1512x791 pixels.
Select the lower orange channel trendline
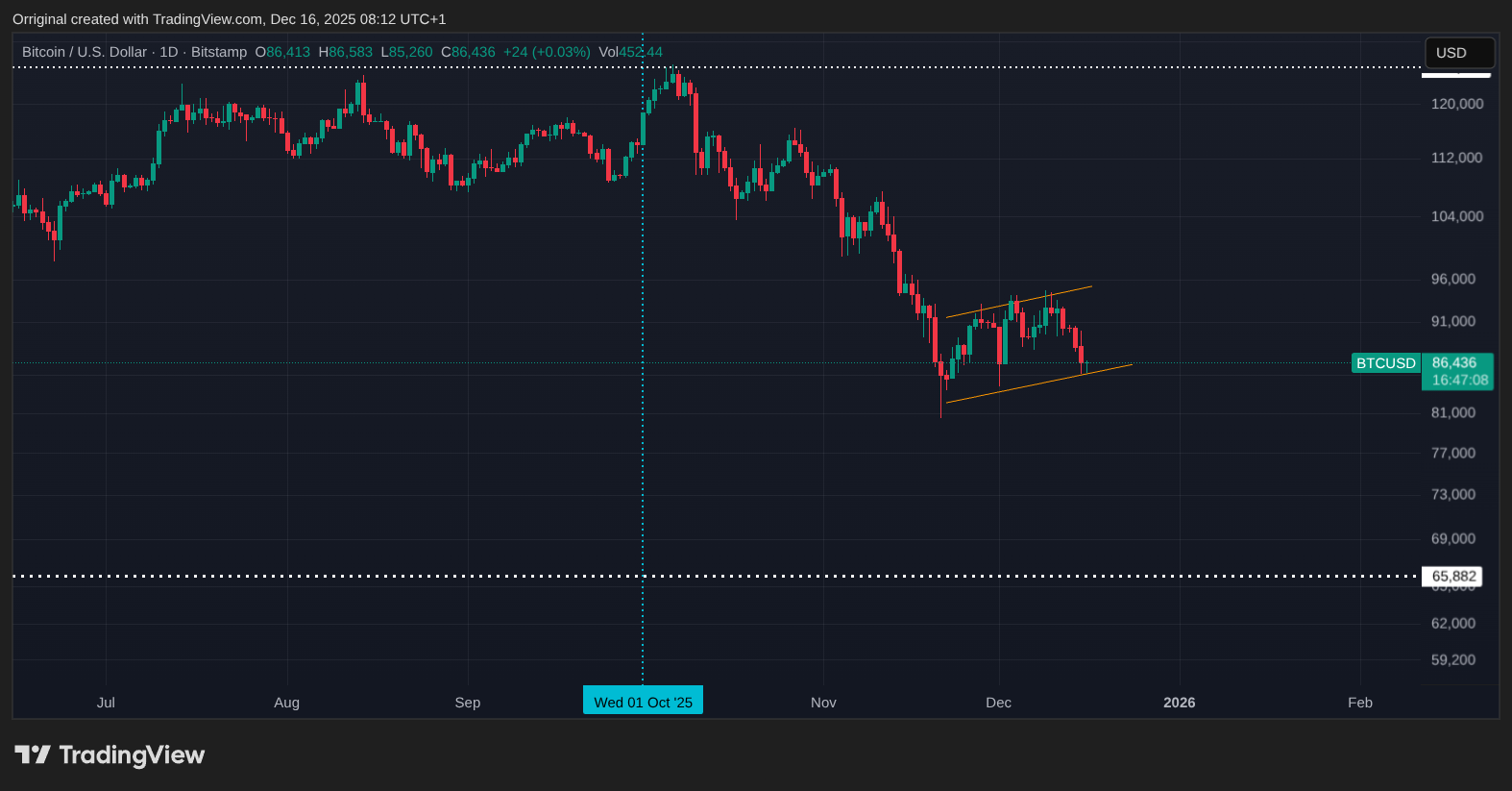point(1039,383)
